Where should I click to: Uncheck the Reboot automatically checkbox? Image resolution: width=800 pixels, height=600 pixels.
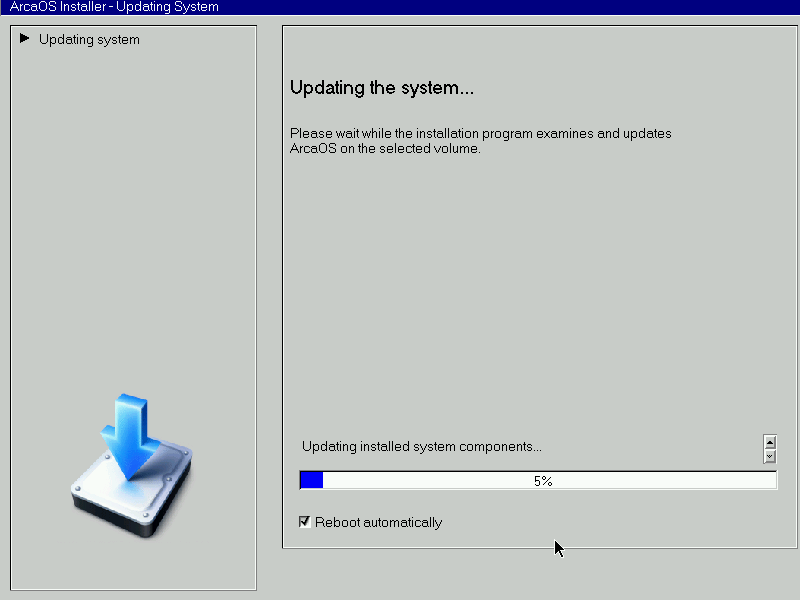[x=305, y=521]
